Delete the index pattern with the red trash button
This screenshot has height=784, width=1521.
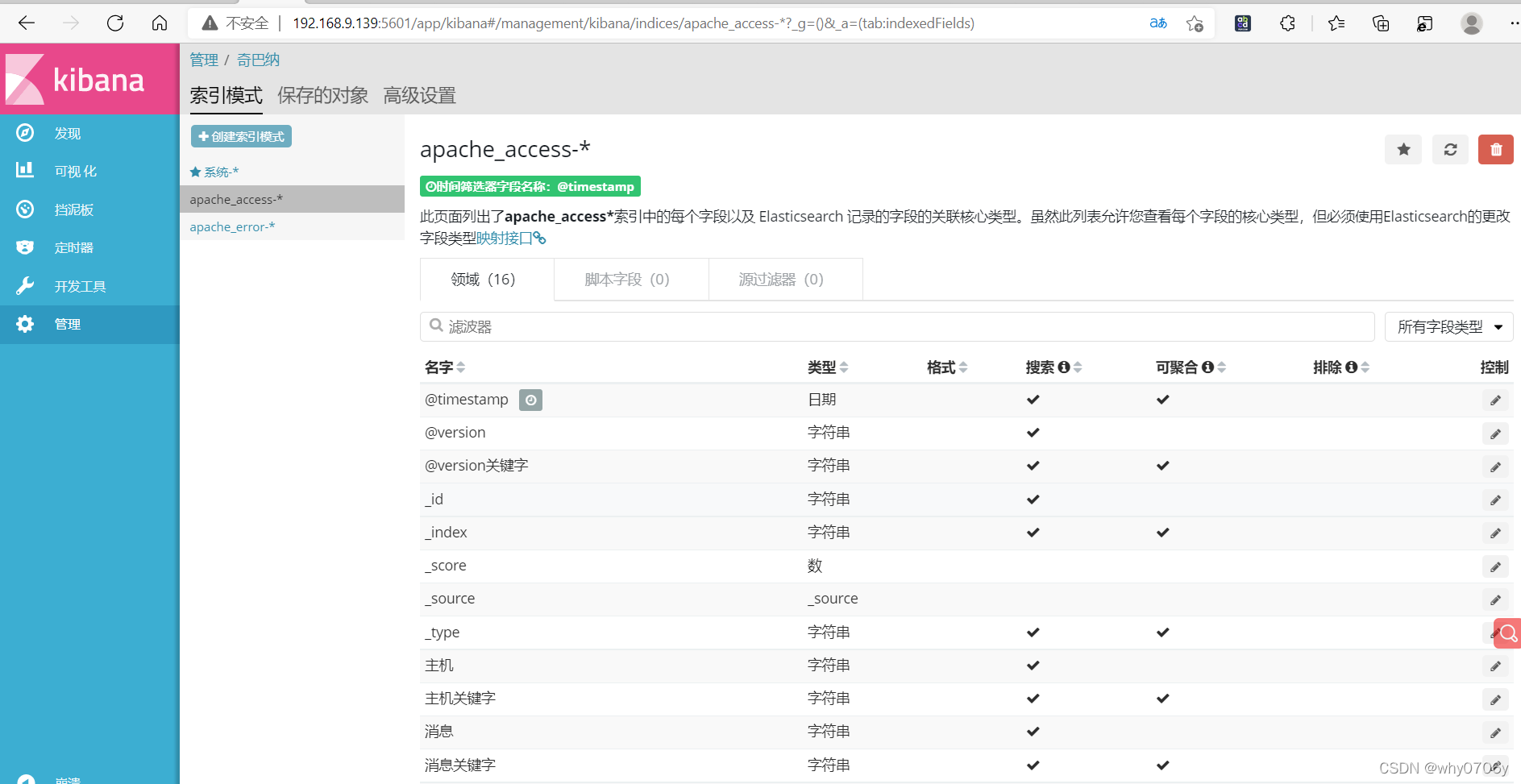tap(1496, 149)
